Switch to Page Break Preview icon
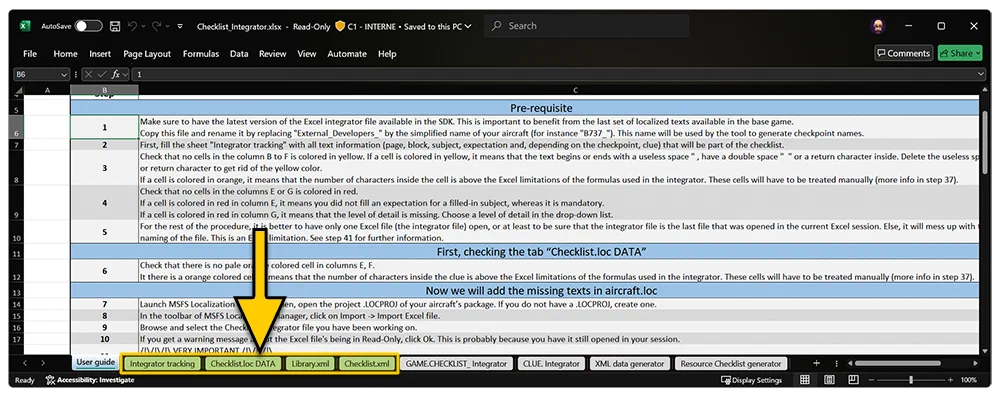 click(853, 380)
